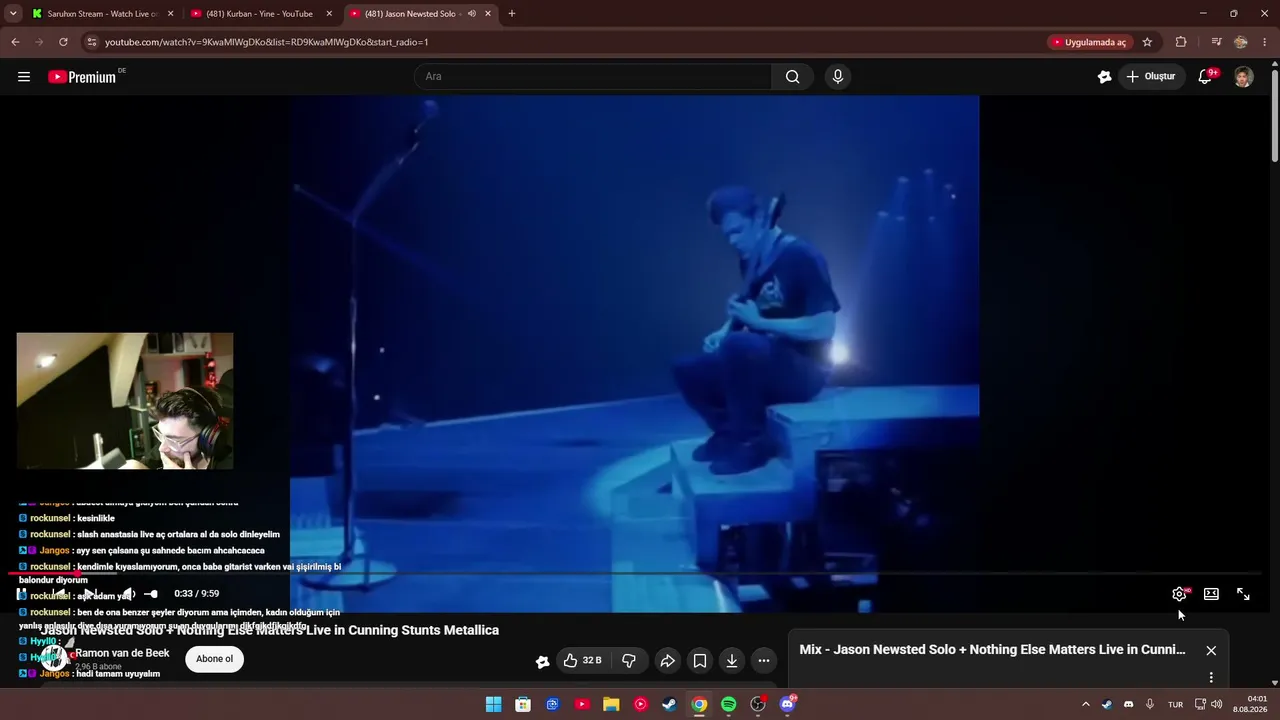This screenshot has width=1280, height=720.
Task: Share the video using the arrow icon
Action: (667, 661)
